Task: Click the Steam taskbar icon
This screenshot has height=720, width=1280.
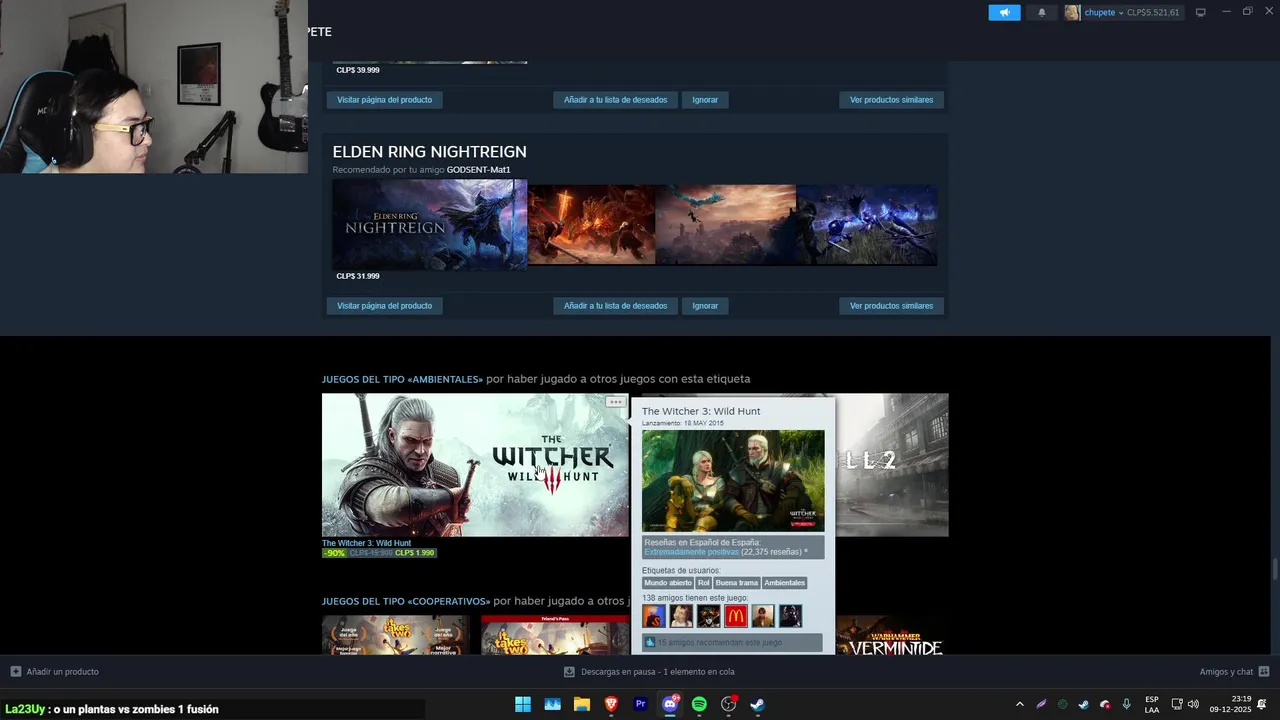Action: (x=758, y=704)
